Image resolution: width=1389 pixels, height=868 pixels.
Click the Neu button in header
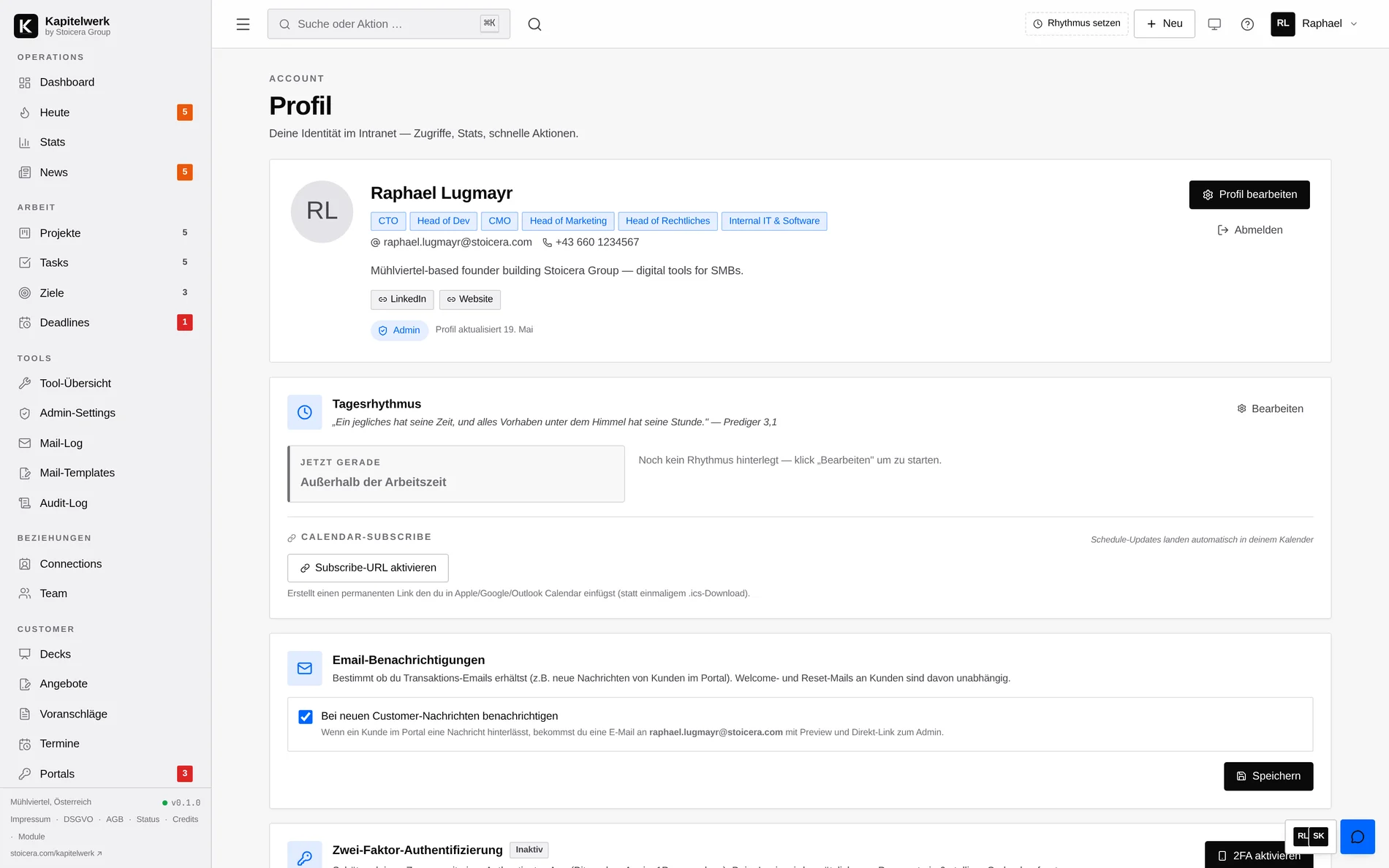coord(1165,23)
